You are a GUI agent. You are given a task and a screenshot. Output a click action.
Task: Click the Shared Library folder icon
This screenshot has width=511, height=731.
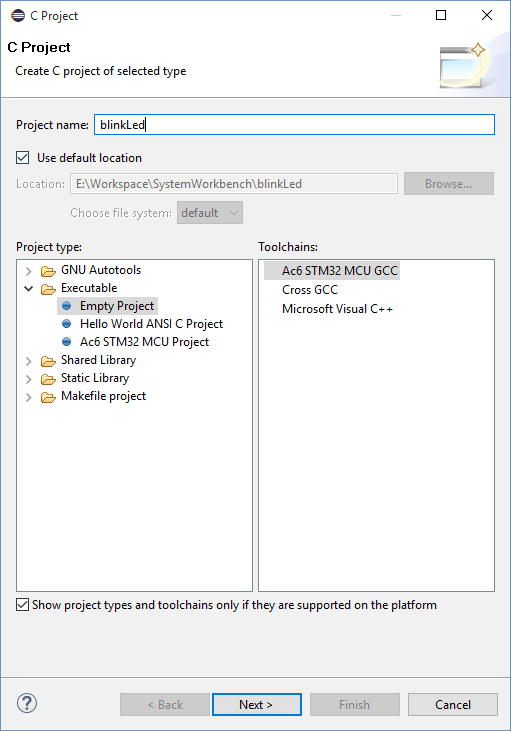pos(48,361)
